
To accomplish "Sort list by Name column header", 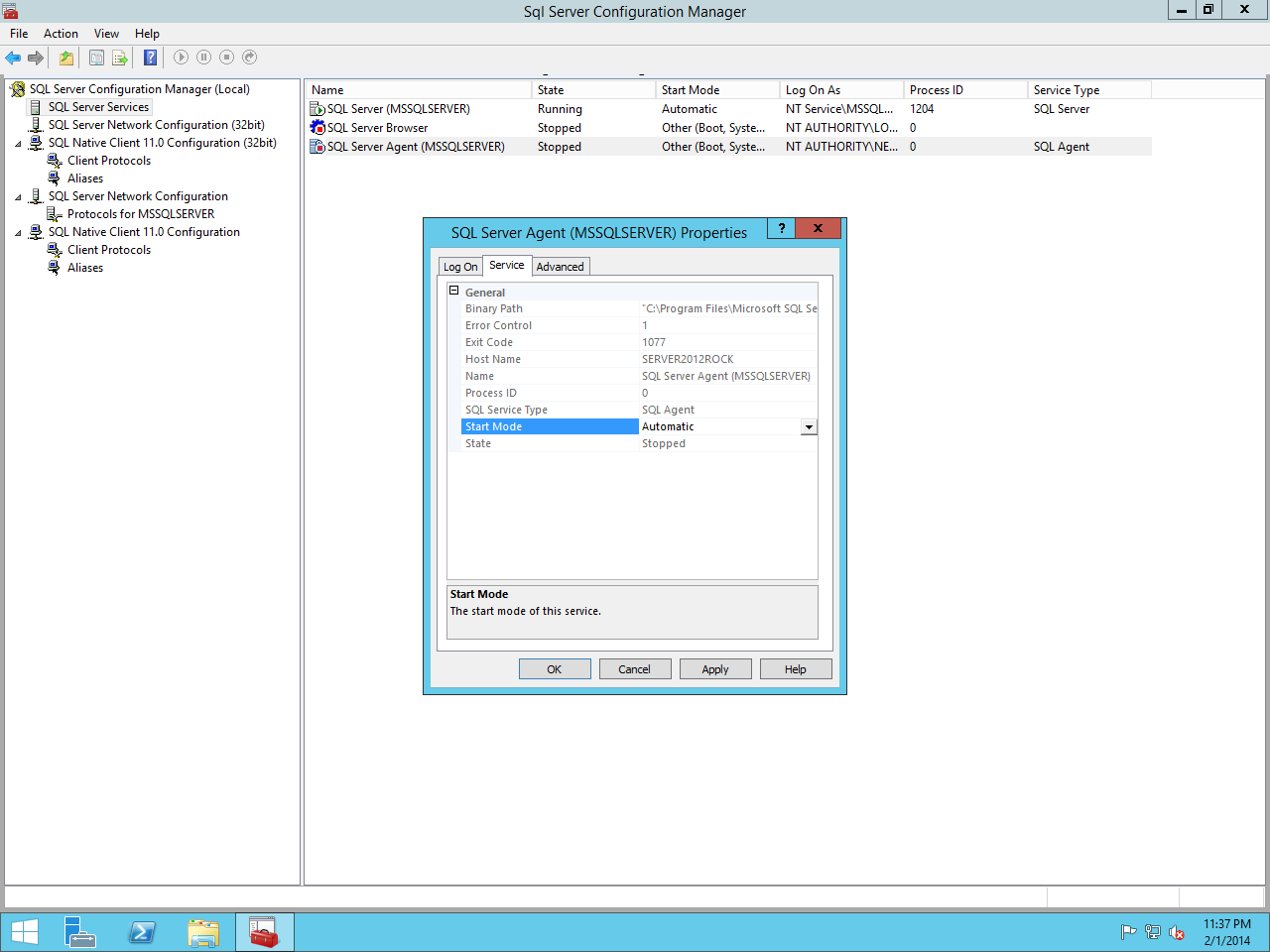I will pyautogui.click(x=419, y=89).
